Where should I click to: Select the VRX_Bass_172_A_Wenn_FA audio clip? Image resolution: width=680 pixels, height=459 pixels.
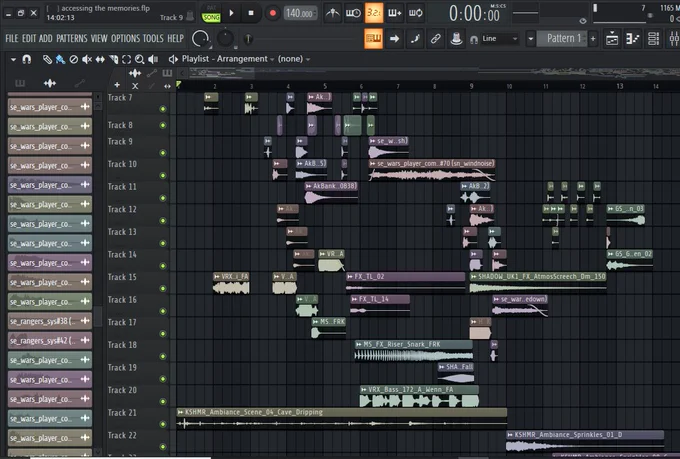(419, 396)
